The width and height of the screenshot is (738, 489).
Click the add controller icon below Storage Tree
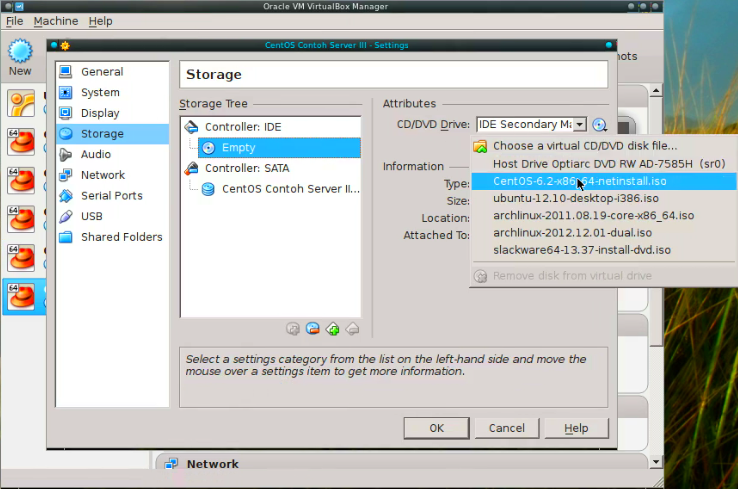332,329
